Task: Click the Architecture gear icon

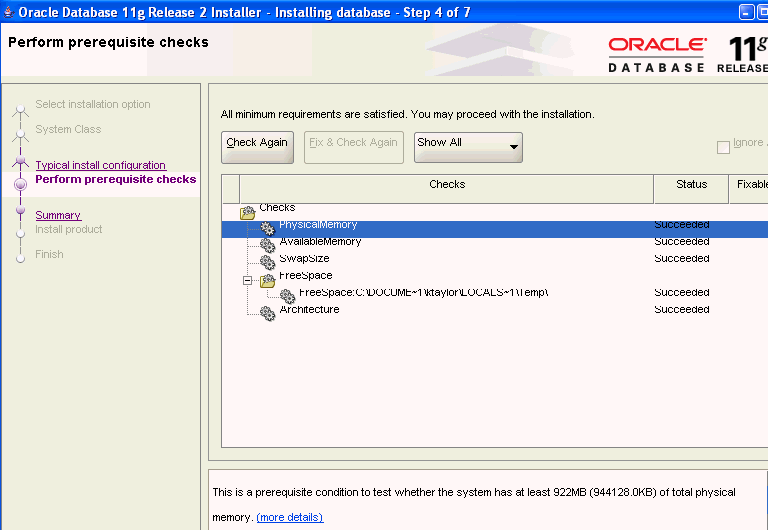Action: pos(267,313)
